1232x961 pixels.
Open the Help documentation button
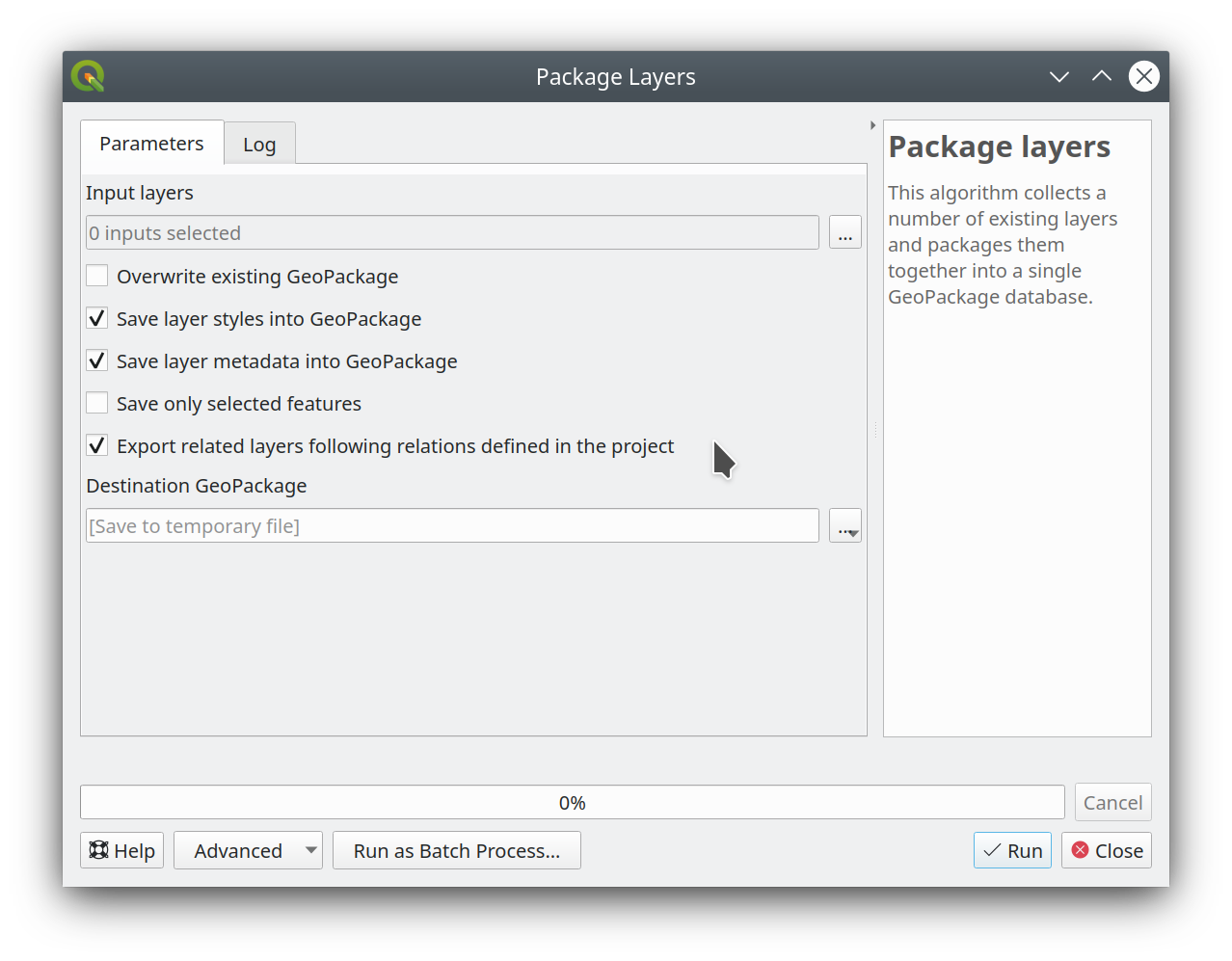[122, 850]
